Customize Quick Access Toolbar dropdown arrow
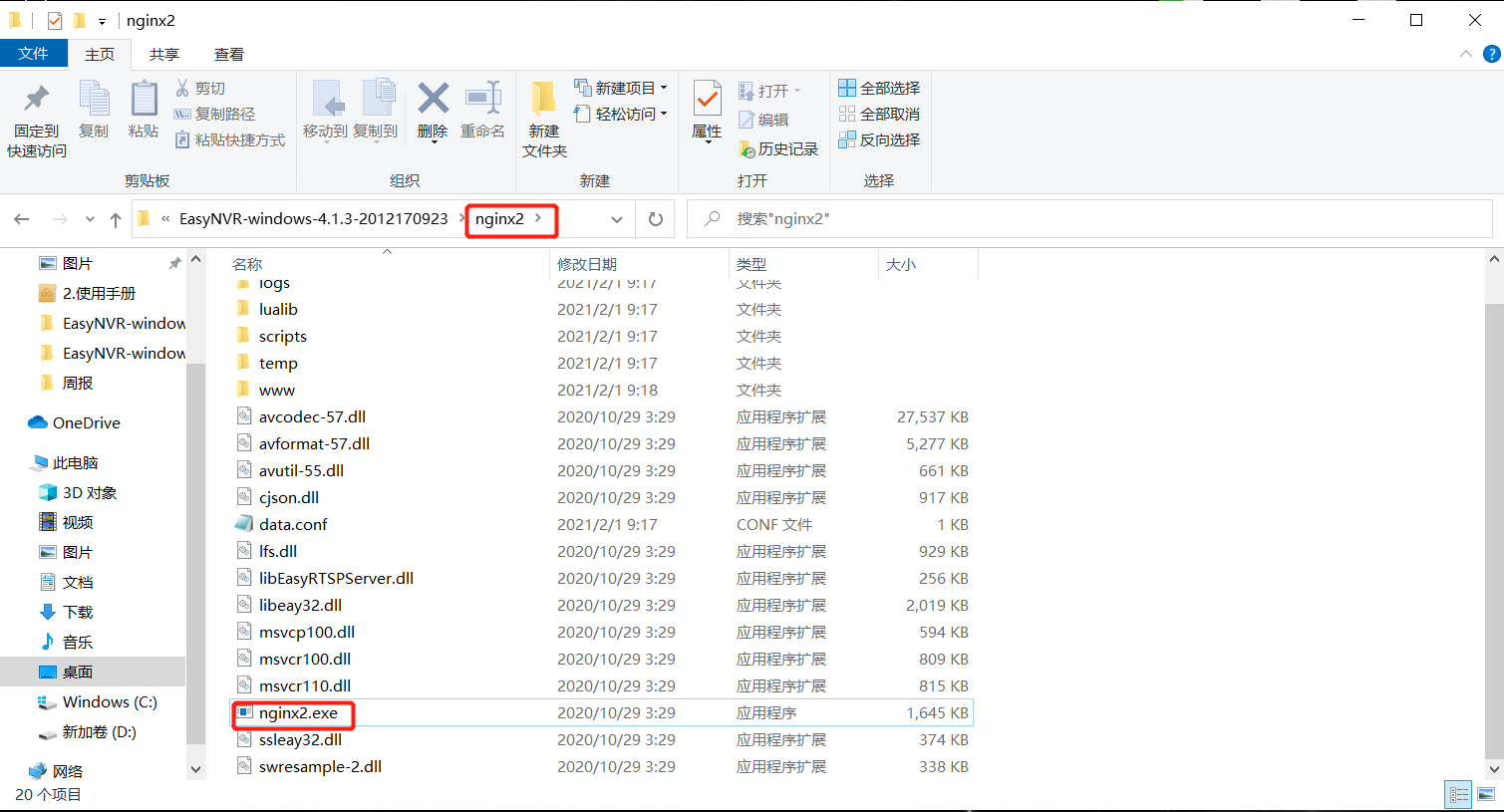1504x812 pixels. pyautogui.click(x=102, y=21)
